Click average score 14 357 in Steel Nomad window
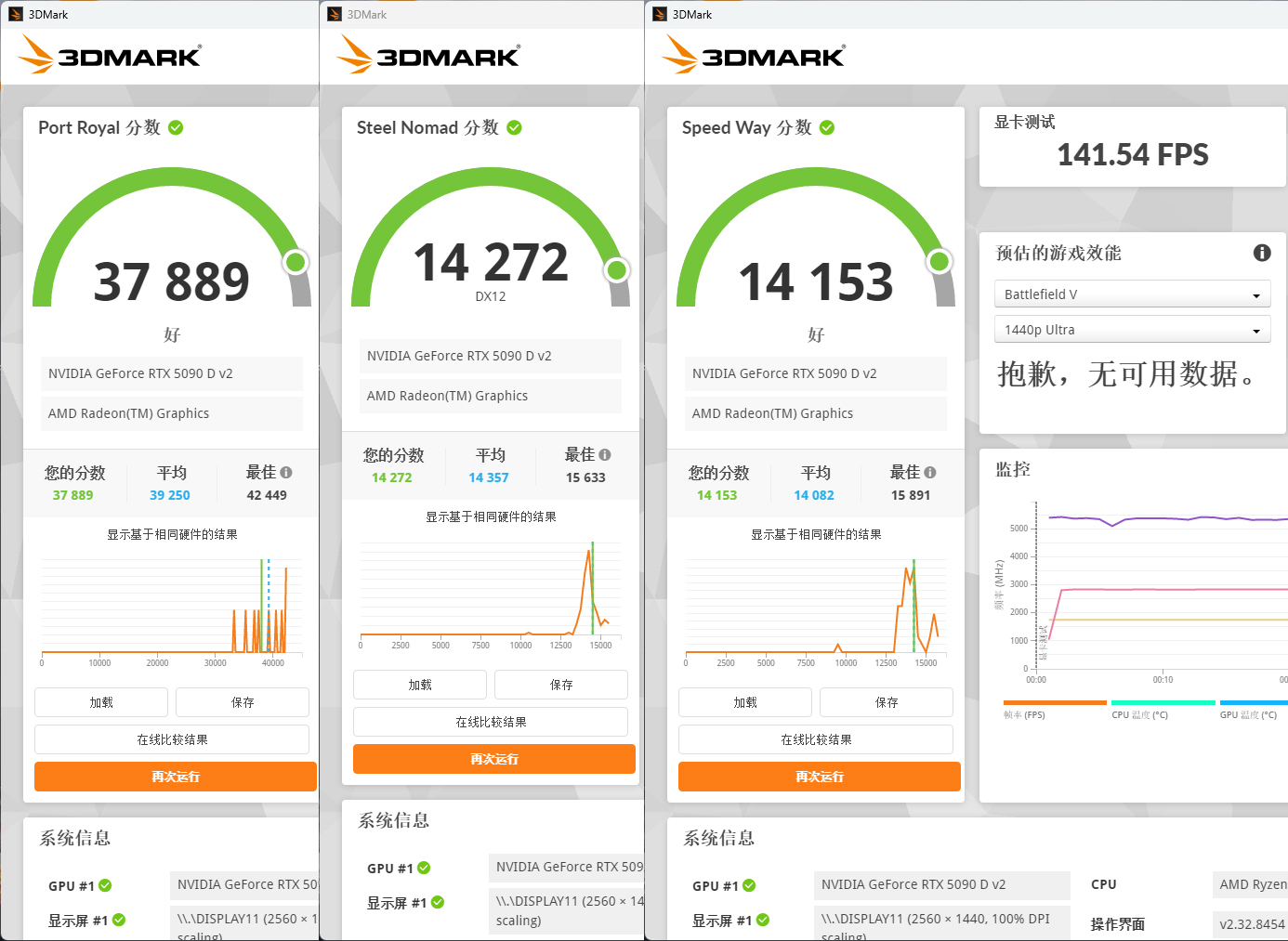This screenshot has width=1288, height=941. point(489,477)
